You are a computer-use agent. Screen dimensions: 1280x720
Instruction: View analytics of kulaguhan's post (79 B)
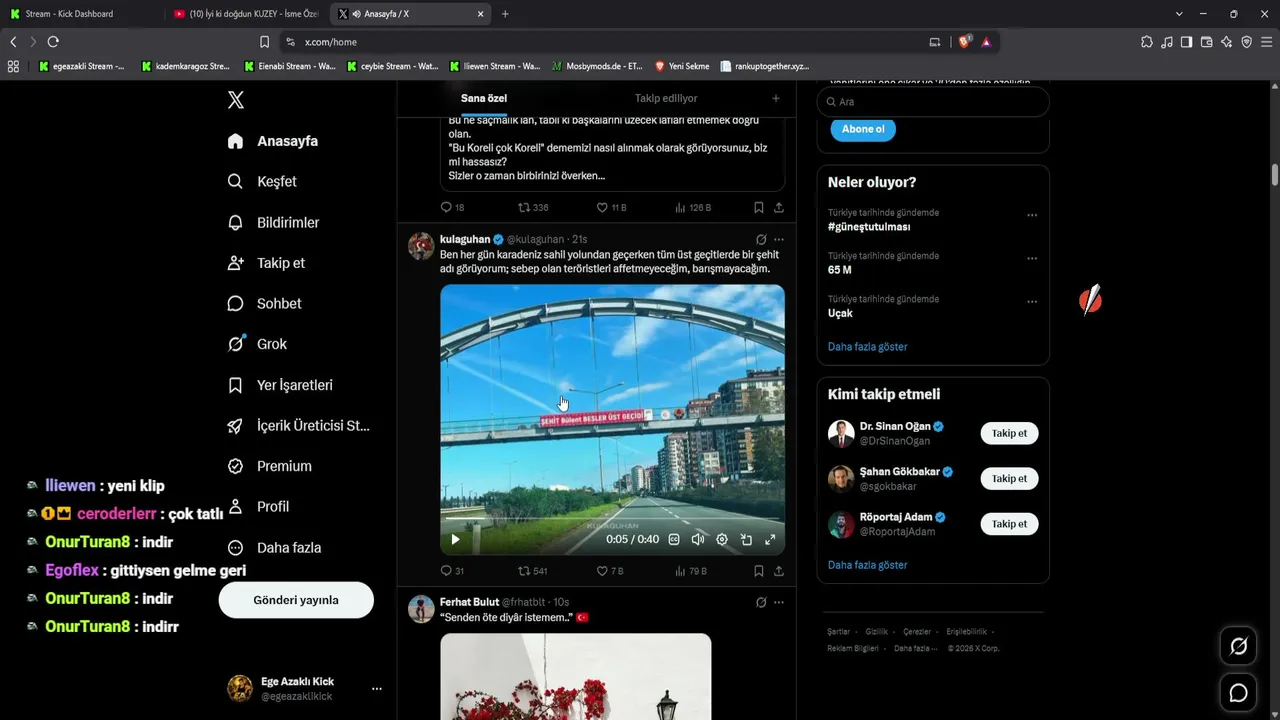coord(691,571)
